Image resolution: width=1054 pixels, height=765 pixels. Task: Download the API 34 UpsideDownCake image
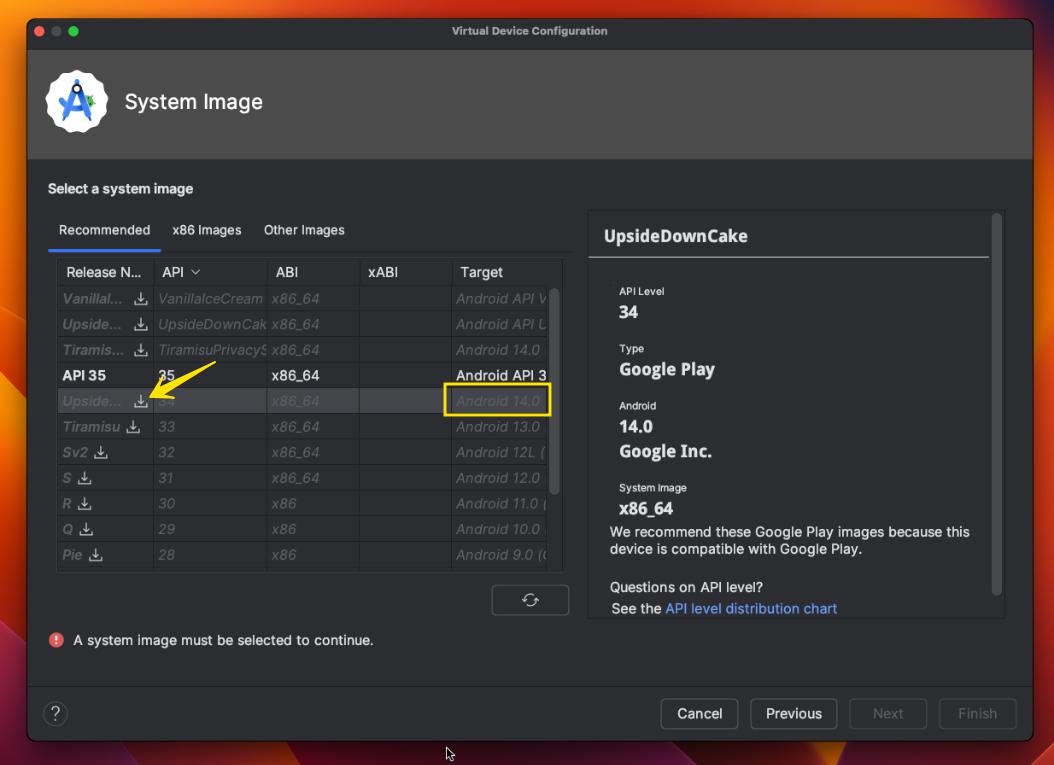[140, 401]
